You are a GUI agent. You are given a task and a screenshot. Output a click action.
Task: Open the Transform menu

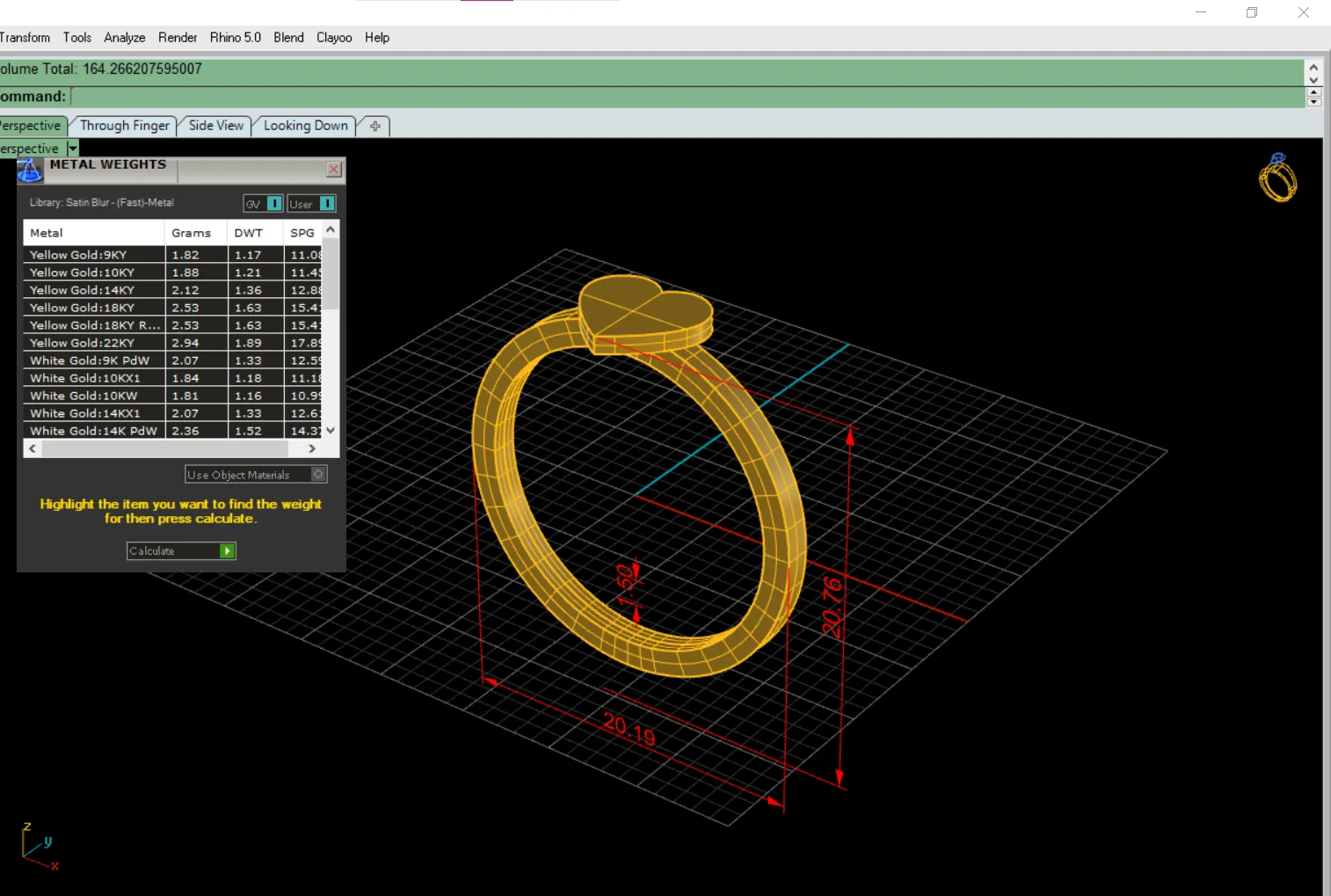(x=25, y=38)
